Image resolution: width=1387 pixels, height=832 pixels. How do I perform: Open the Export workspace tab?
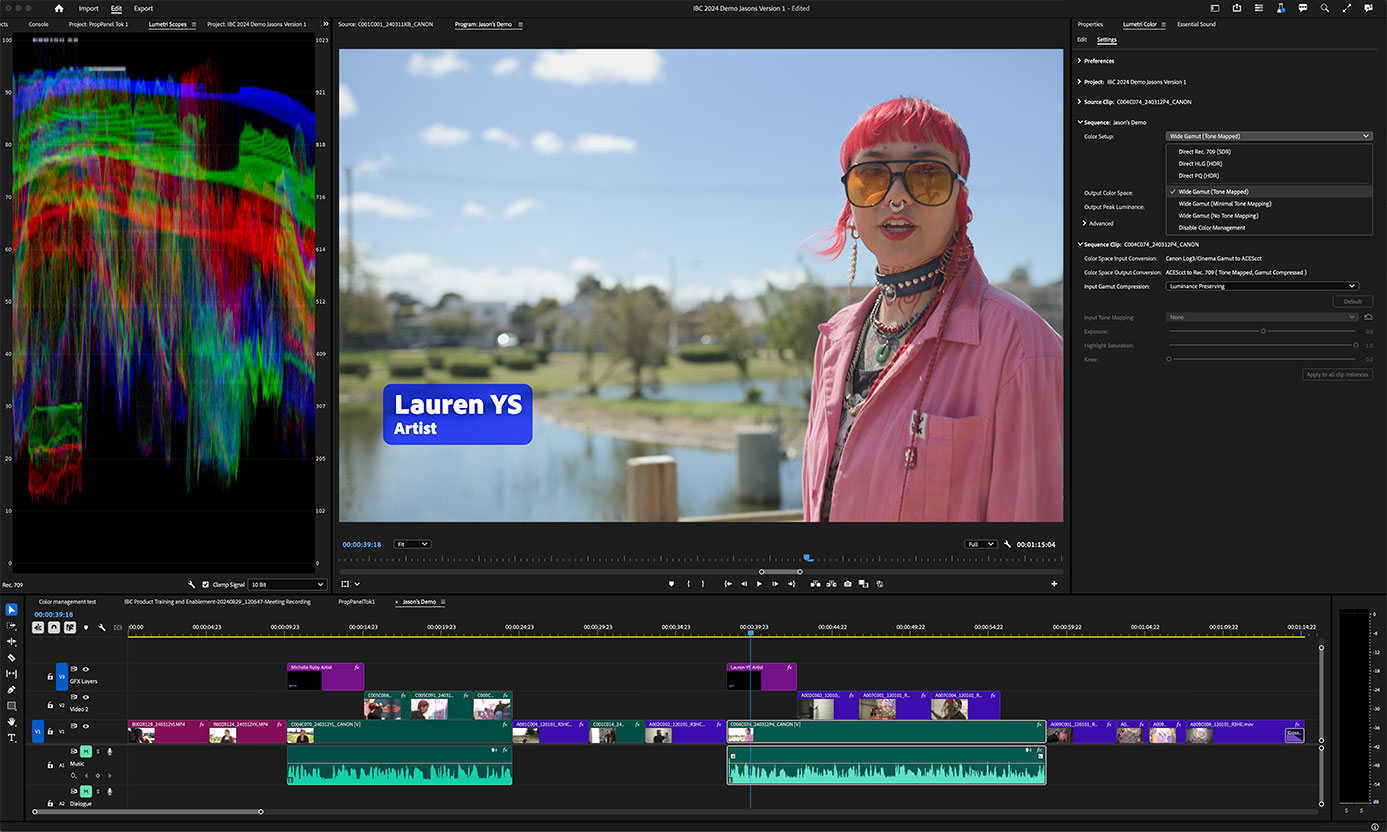point(143,8)
